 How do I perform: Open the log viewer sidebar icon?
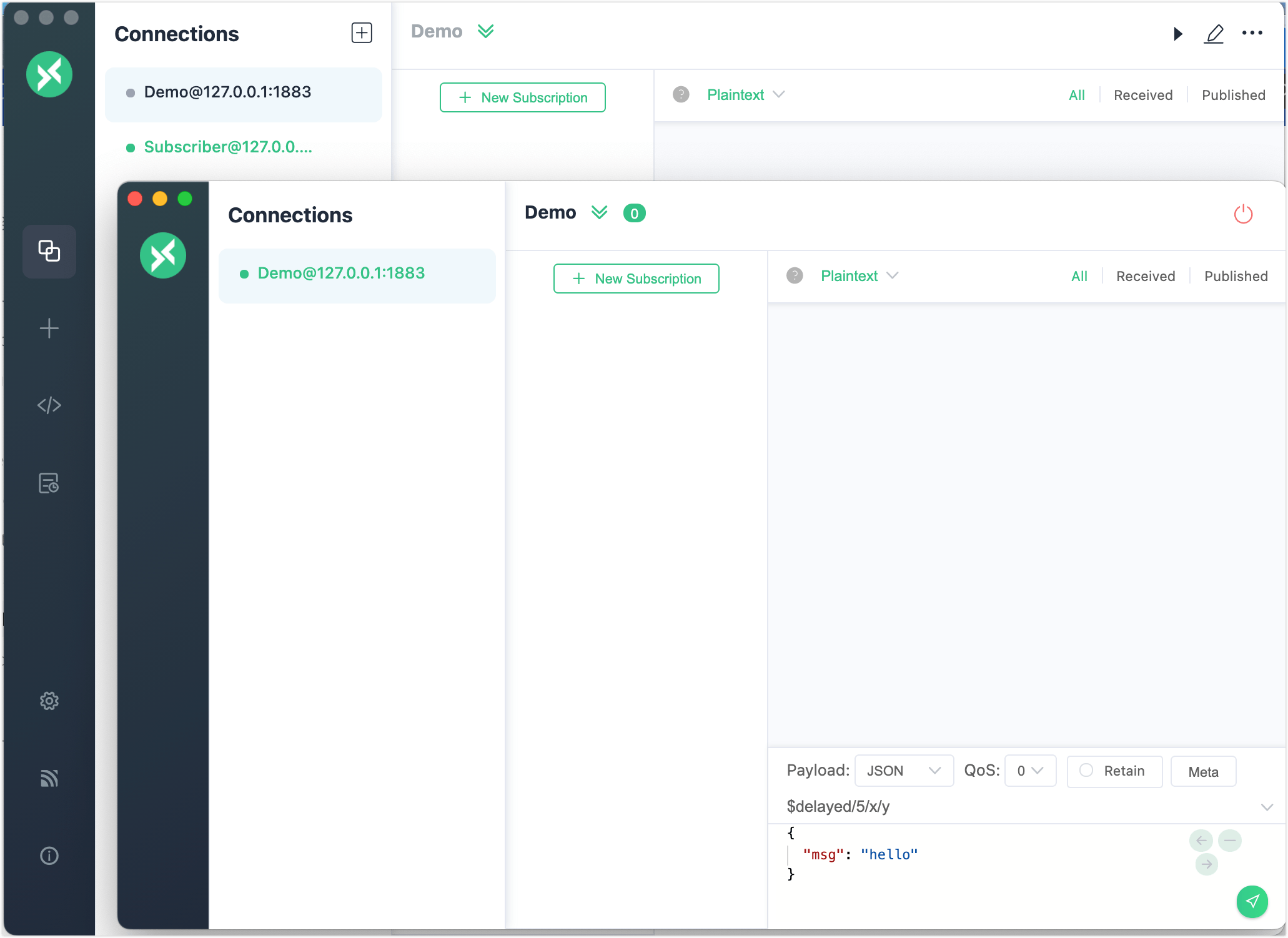tap(49, 483)
